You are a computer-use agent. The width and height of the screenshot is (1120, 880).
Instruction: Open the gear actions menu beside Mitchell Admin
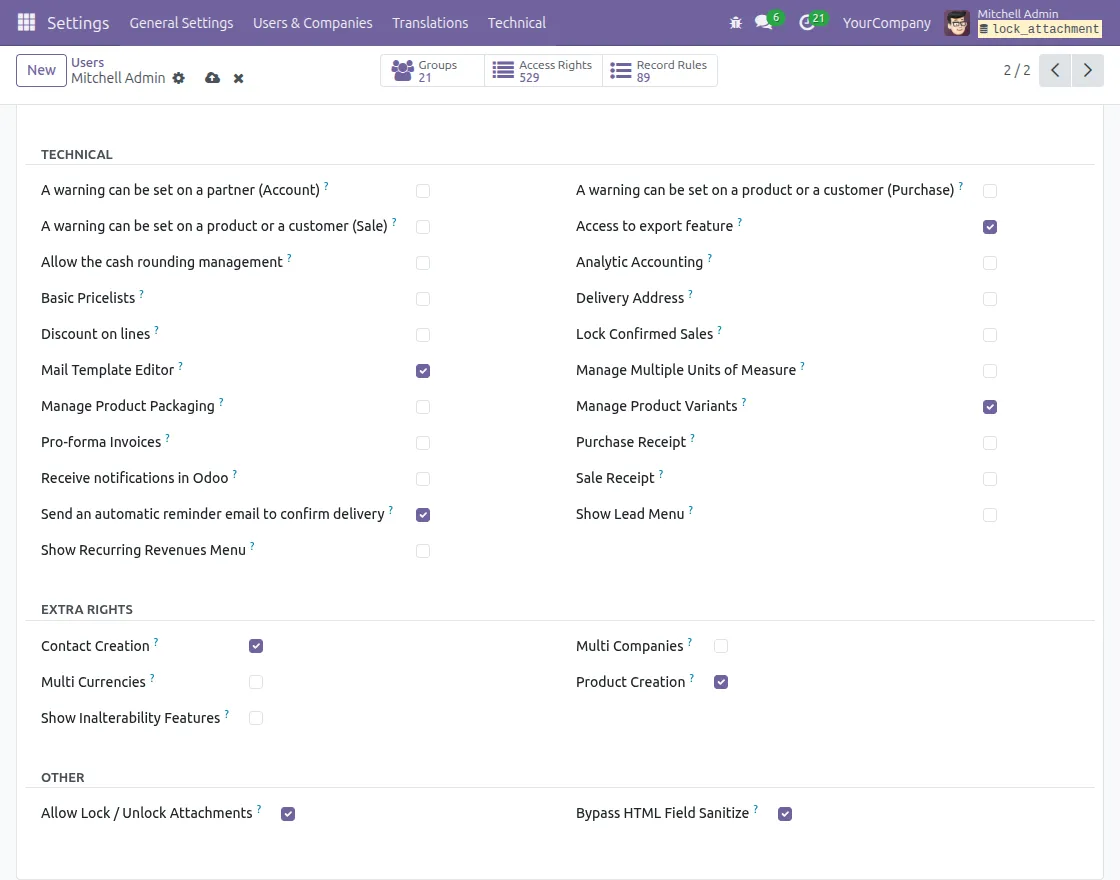click(179, 78)
